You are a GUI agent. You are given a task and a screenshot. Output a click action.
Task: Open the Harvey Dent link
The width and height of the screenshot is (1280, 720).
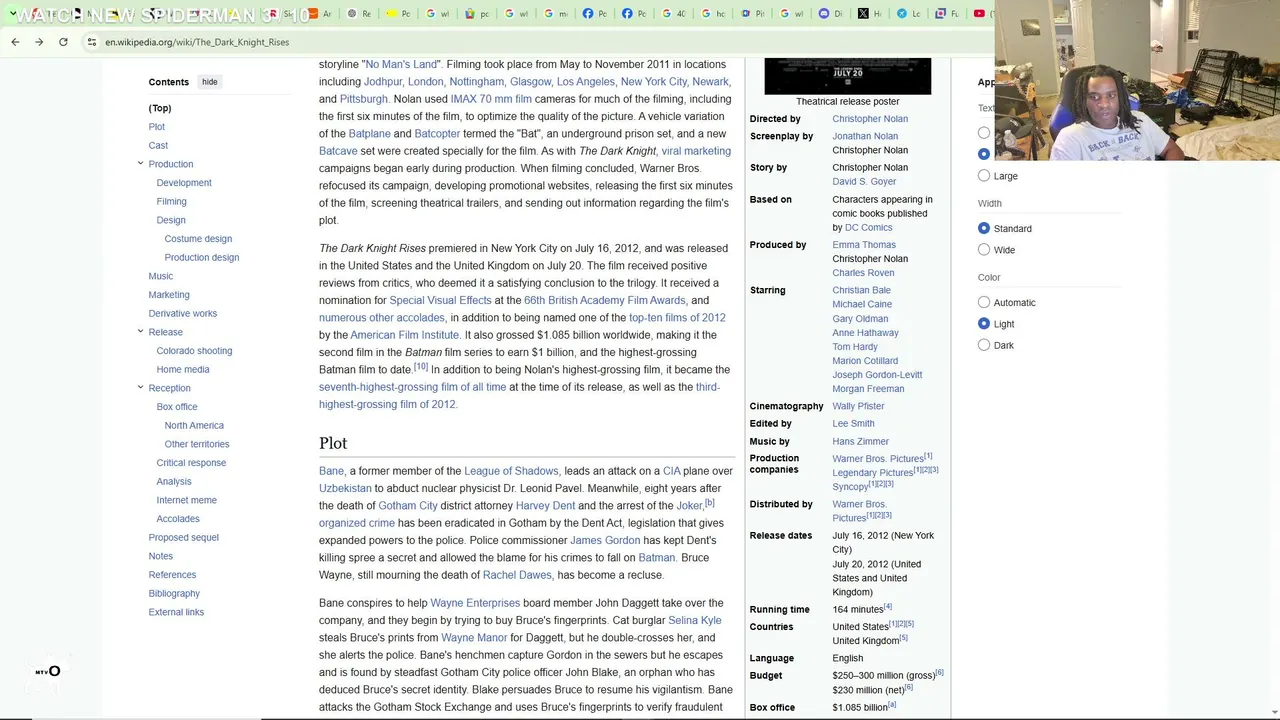tap(545, 506)
